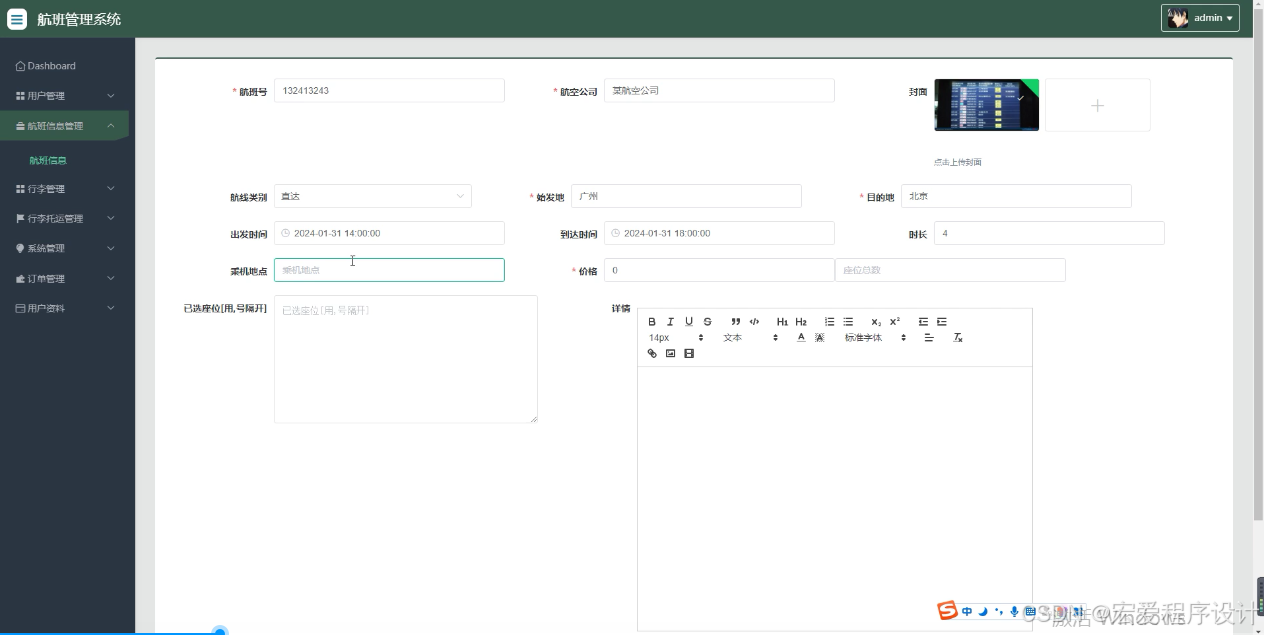Set heading level H2 in editor
This screenshot has height=635, width=1264.
point(801,322)
